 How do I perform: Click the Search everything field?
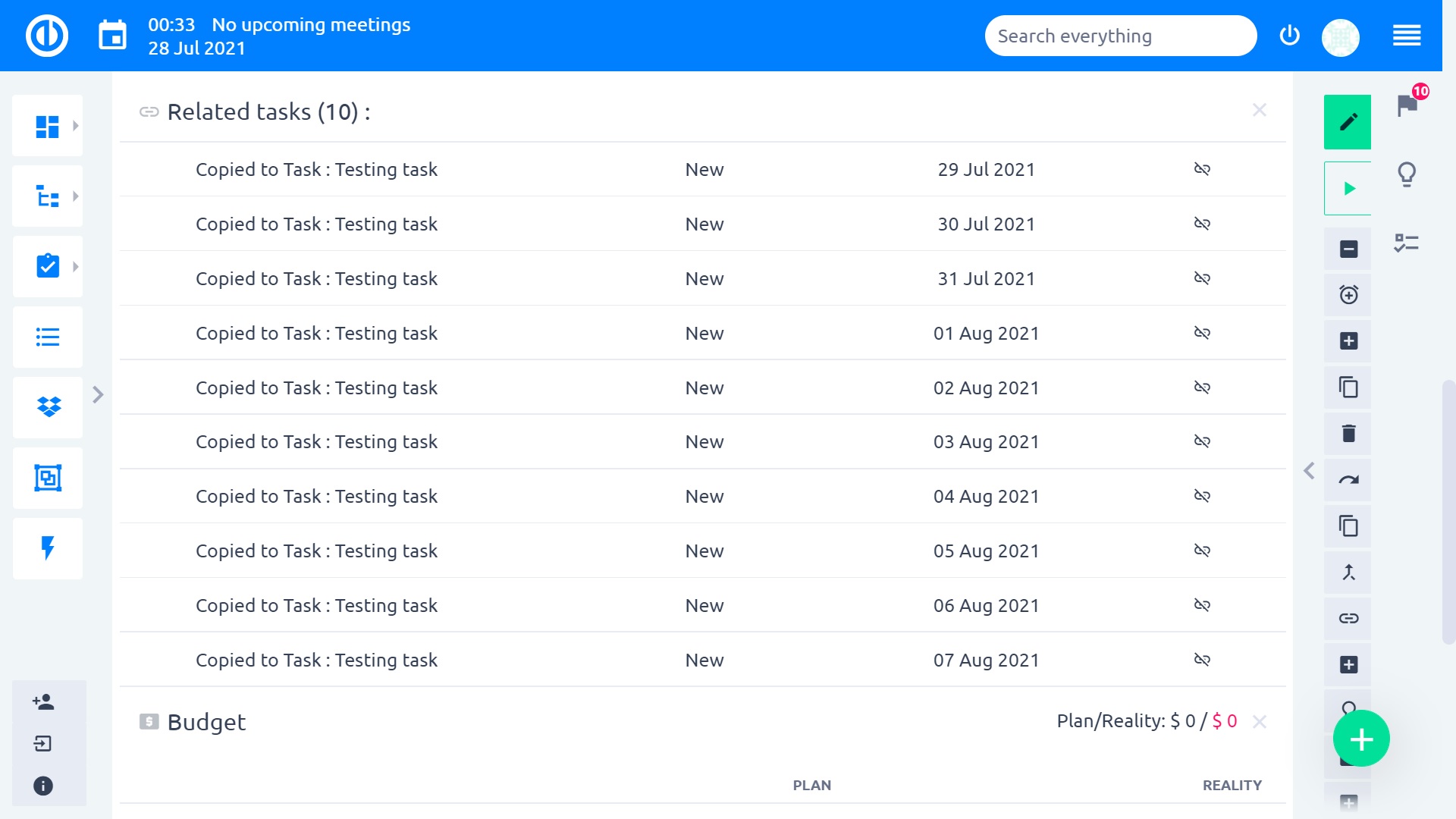pyautogui.click(x=1120, y=36)
